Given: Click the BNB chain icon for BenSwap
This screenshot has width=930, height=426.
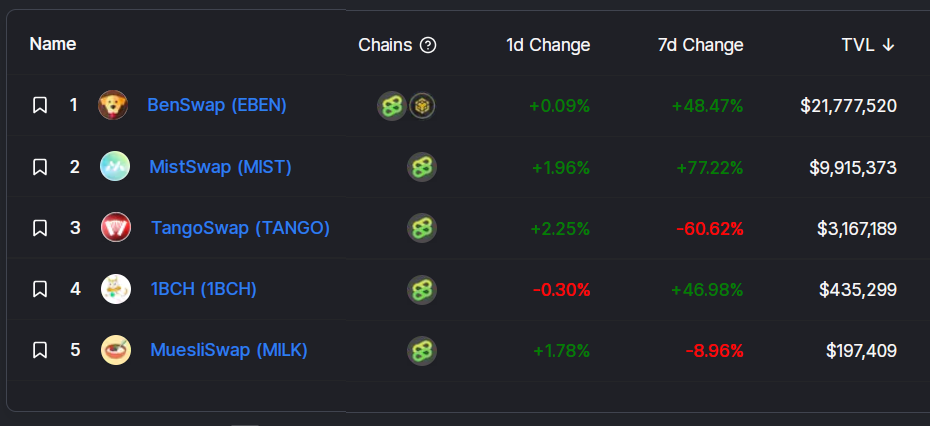Looking at the screenshot, I should point(422,106).
